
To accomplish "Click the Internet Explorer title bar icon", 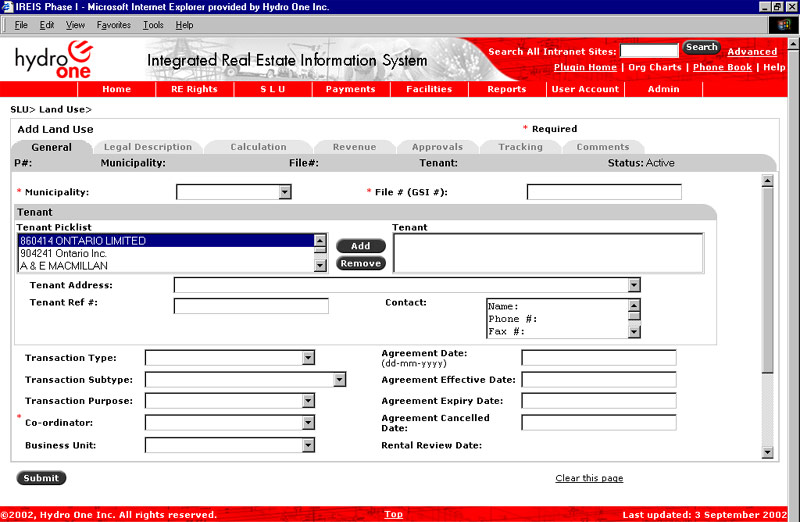I will pos(7,7).
